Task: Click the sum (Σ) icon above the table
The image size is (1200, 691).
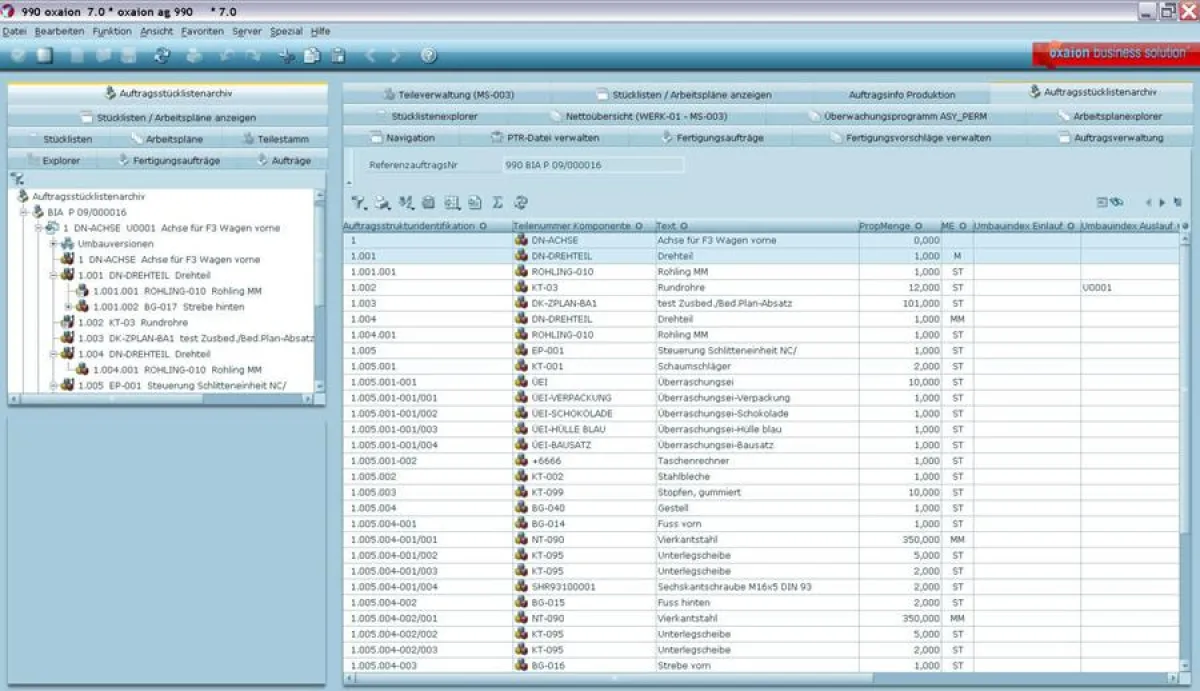Action: 497,203
